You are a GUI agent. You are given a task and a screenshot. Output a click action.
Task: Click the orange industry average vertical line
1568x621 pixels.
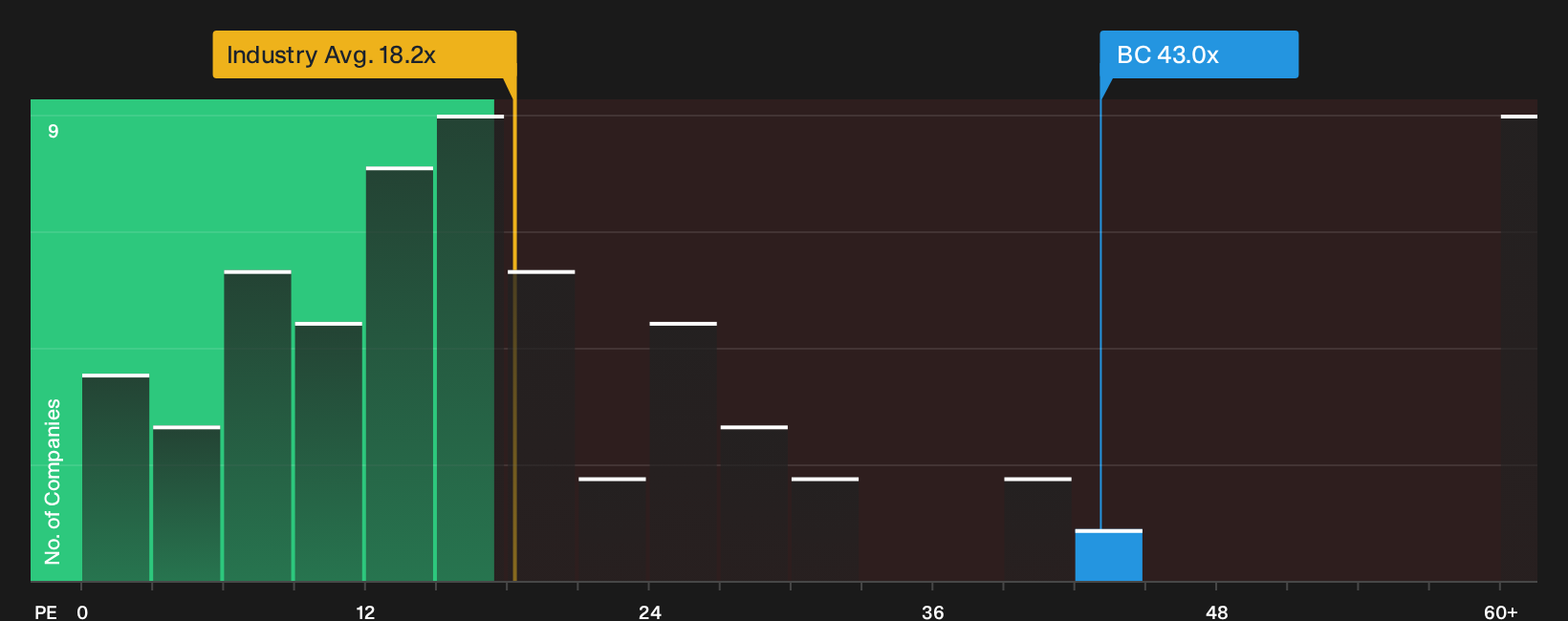514,330
